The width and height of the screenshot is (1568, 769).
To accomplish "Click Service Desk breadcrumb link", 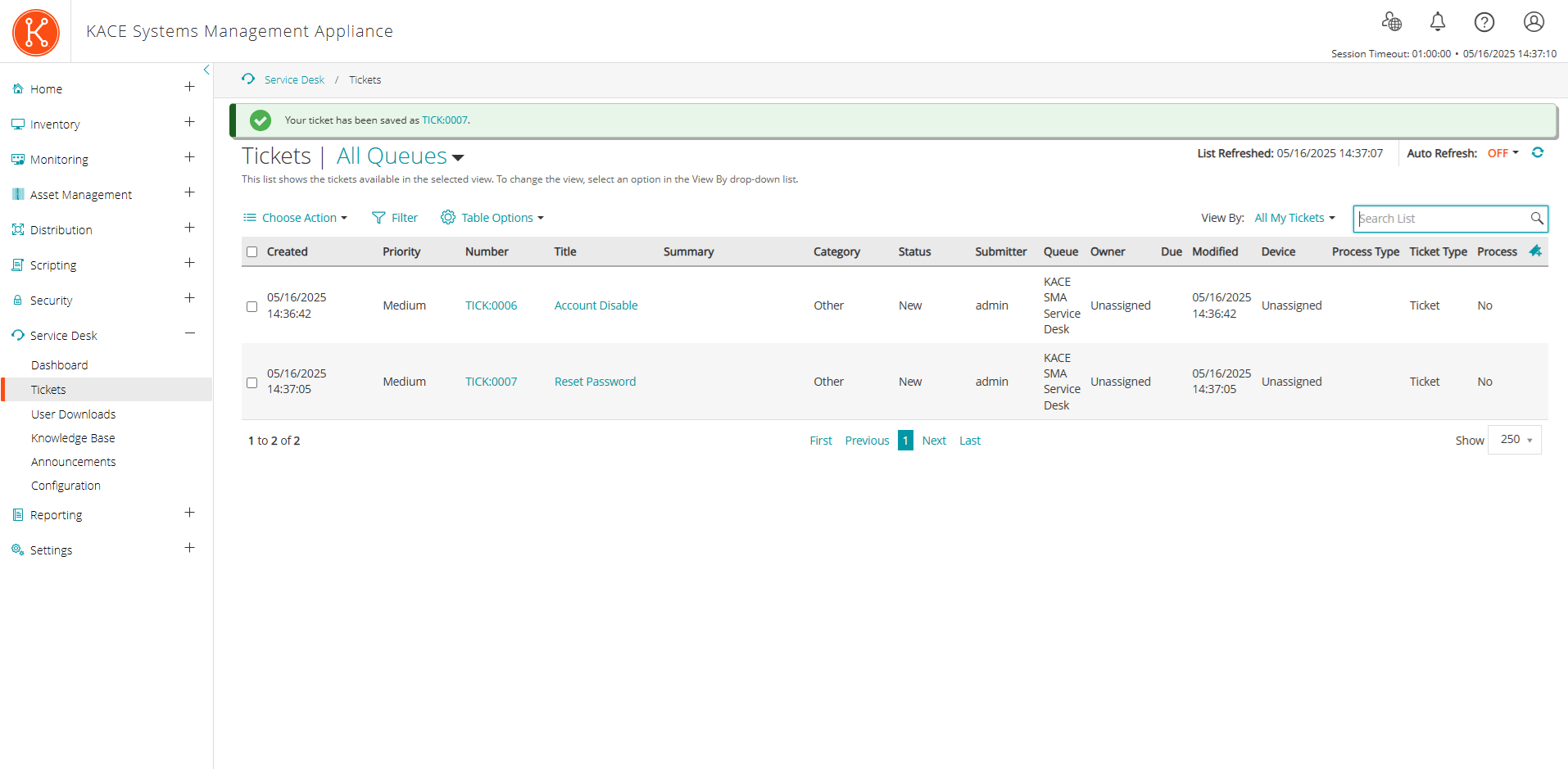I will point(294,79).
